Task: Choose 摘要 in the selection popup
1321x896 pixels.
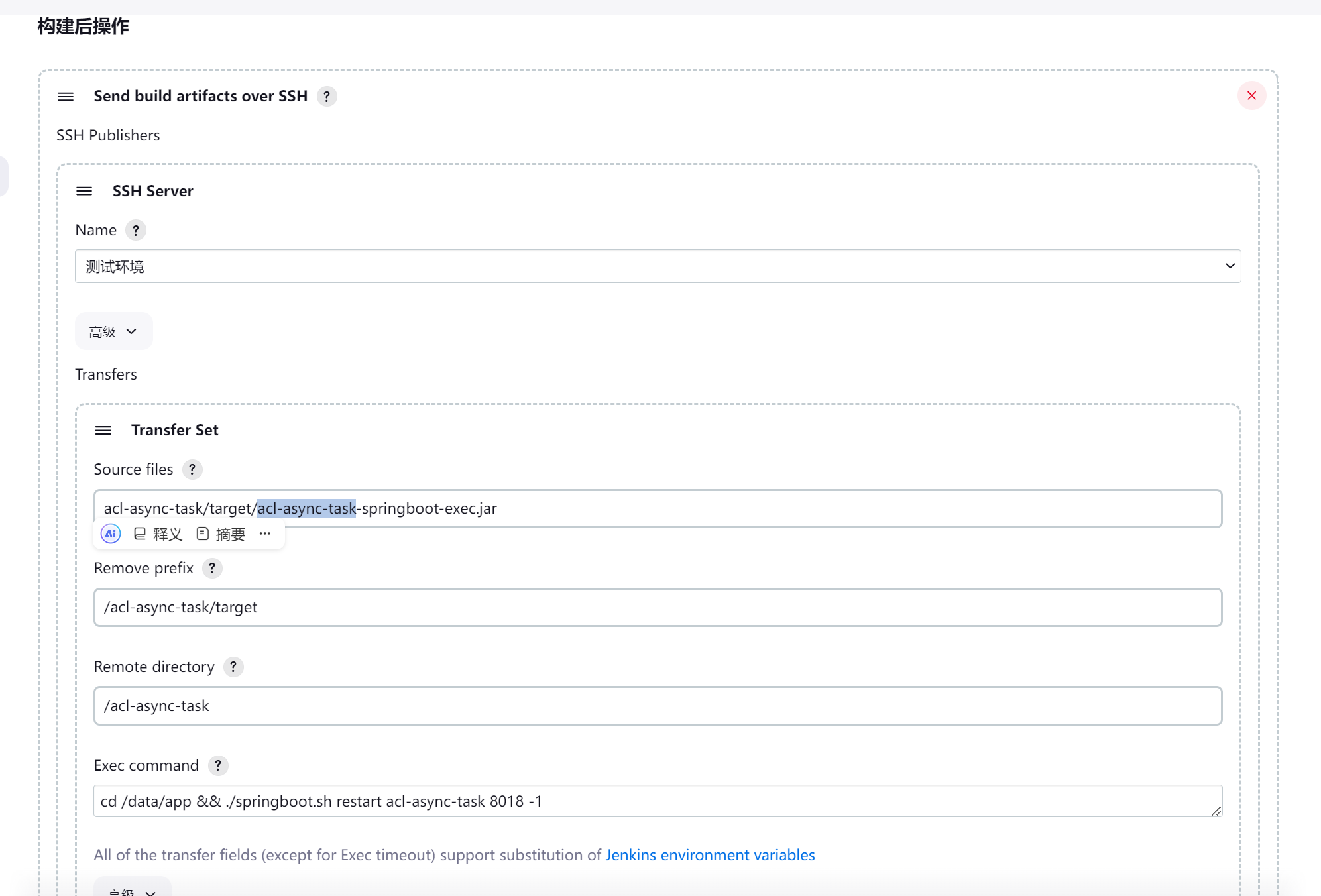Action: [x=221, y=534]
